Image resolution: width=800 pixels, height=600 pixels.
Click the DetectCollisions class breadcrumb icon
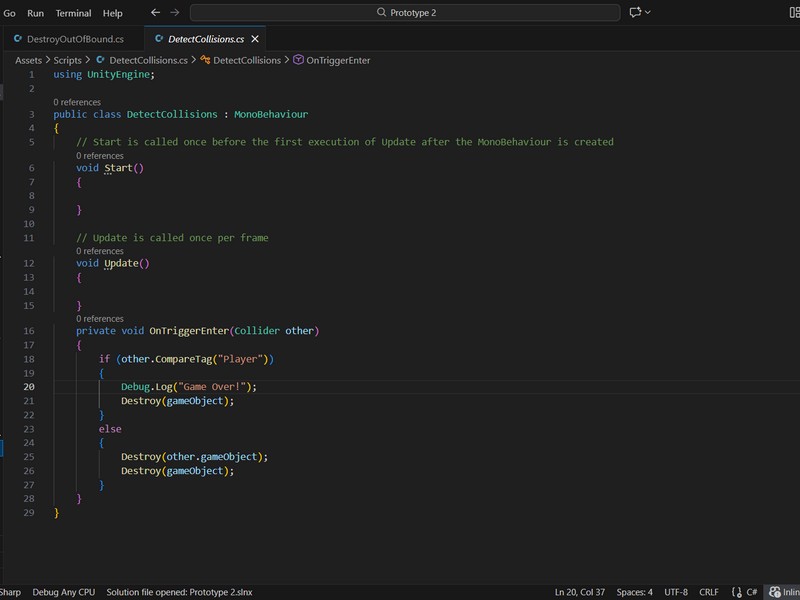(205, 60)
